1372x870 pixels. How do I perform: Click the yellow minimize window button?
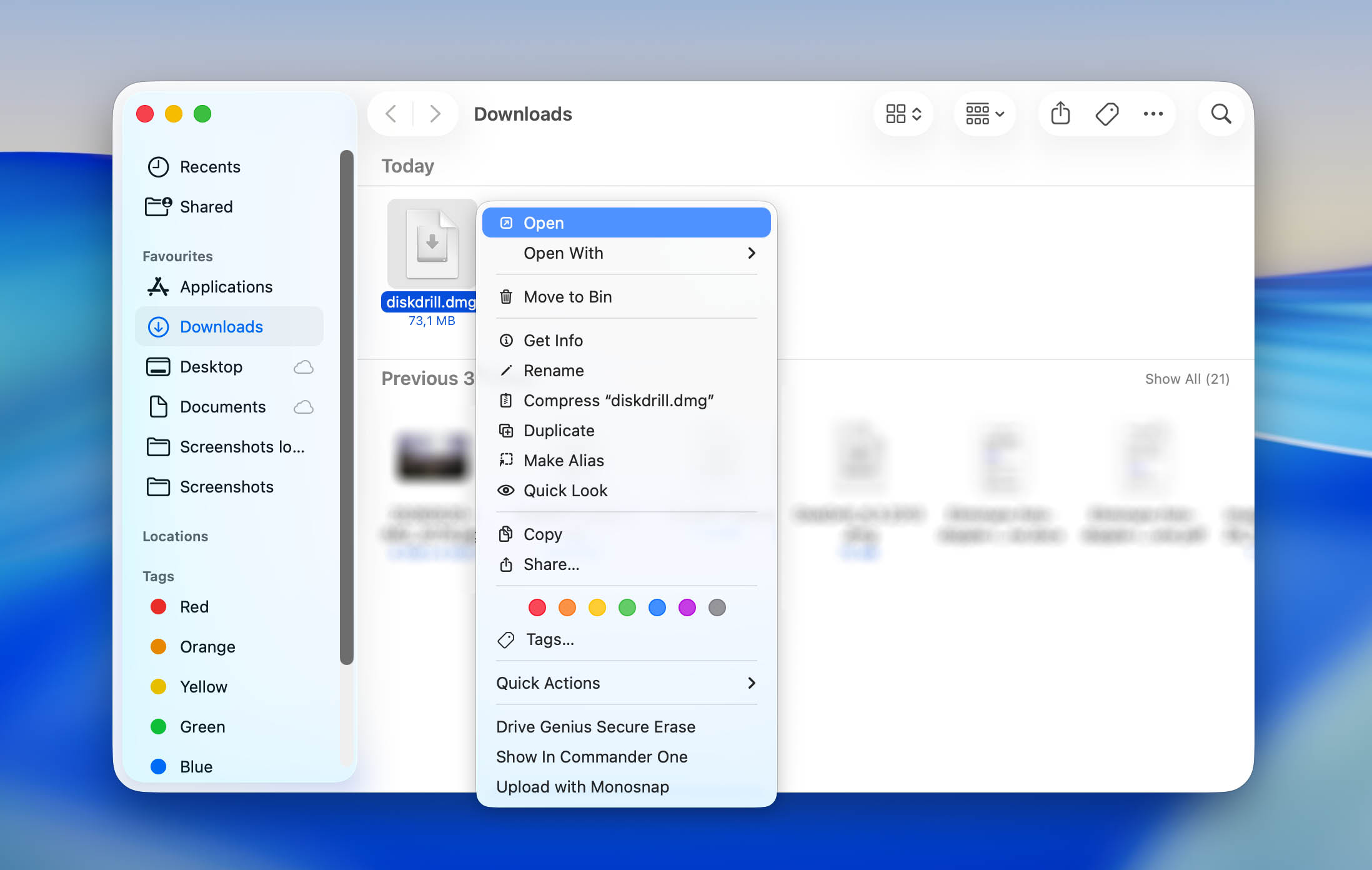(174, 114)
